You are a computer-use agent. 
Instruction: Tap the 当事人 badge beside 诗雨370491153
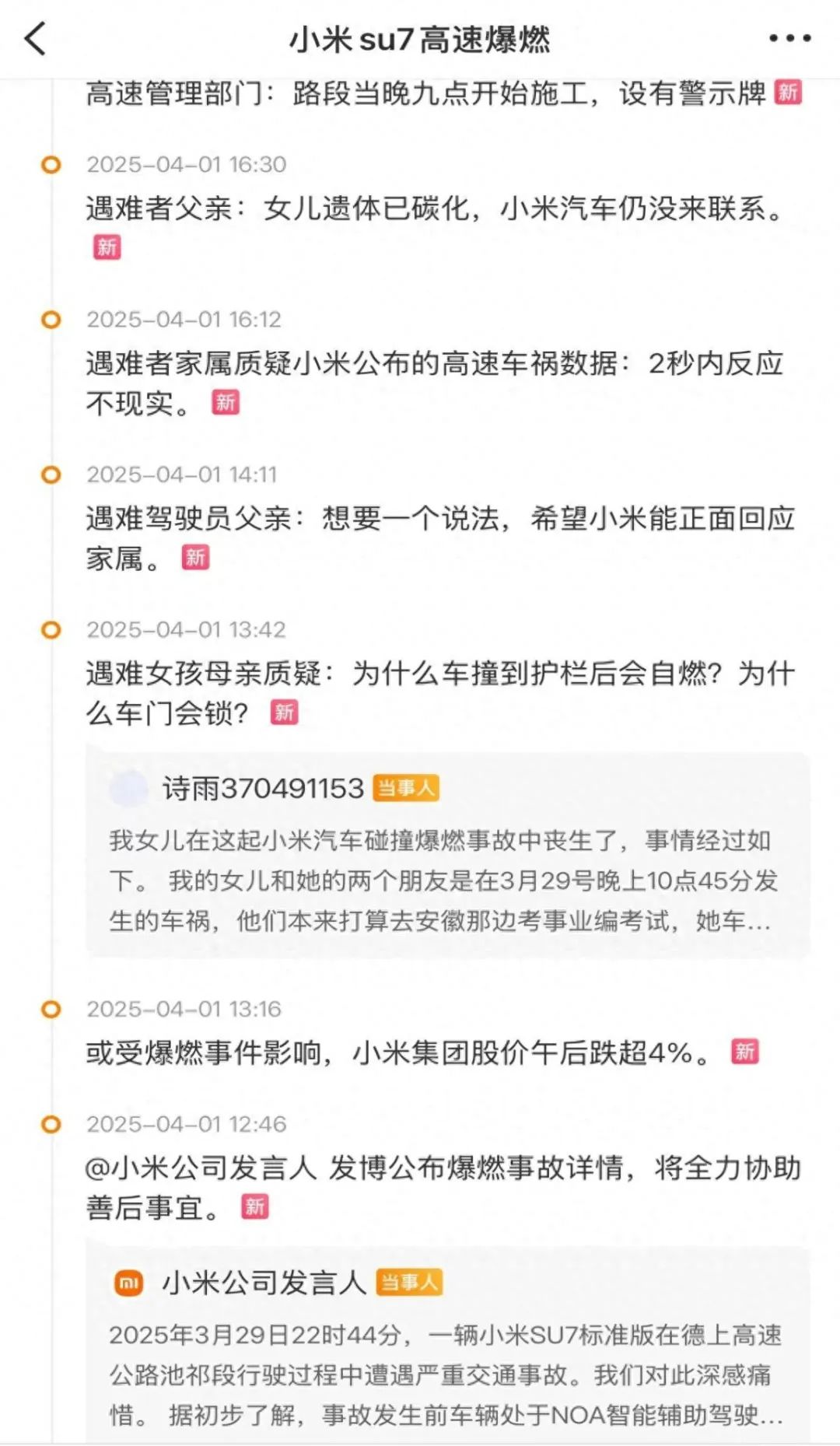coord(406,788)
